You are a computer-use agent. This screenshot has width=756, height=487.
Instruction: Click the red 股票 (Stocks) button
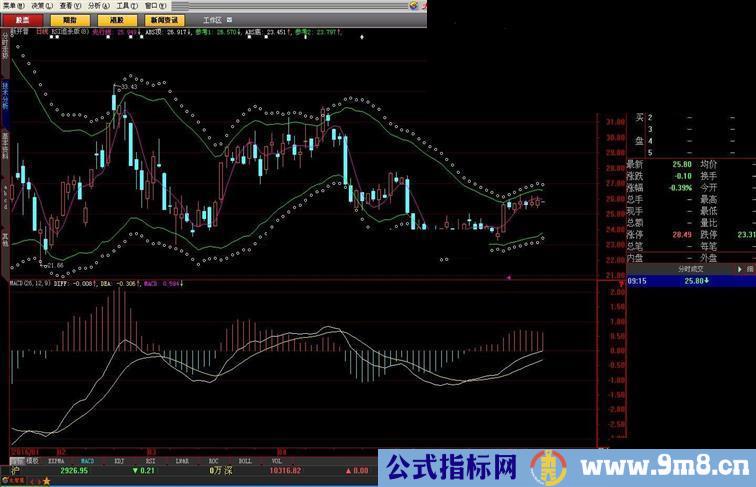(21, 18)
